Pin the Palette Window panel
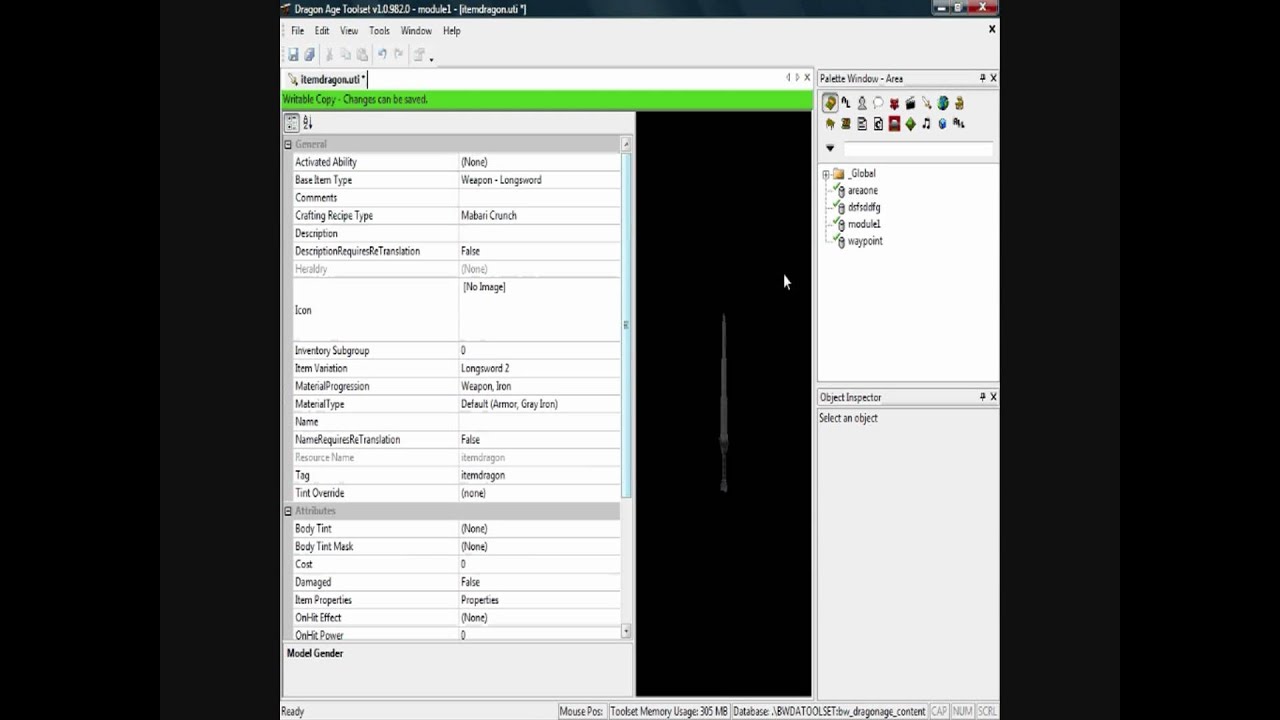 tap(982, 78)
